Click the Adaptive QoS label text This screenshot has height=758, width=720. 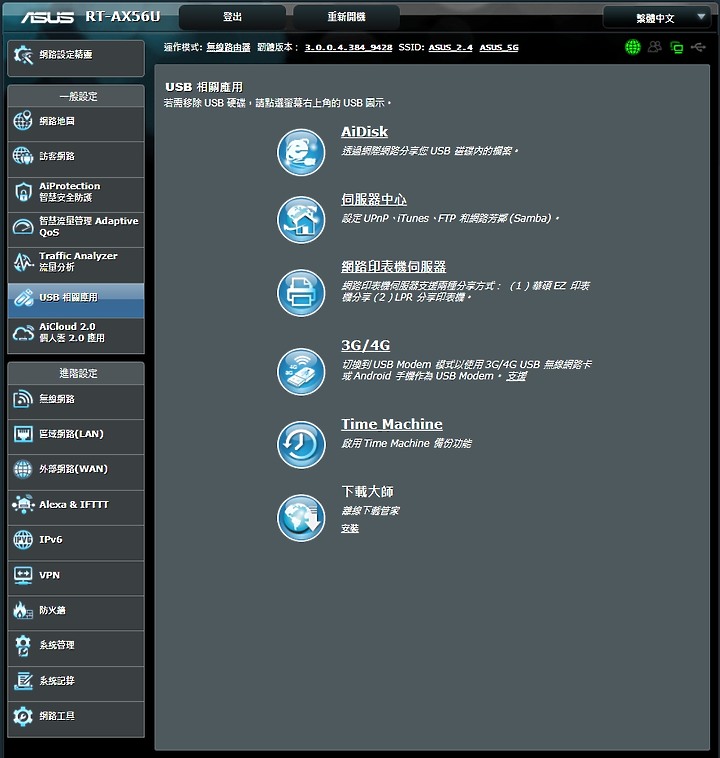pos(88,226)
